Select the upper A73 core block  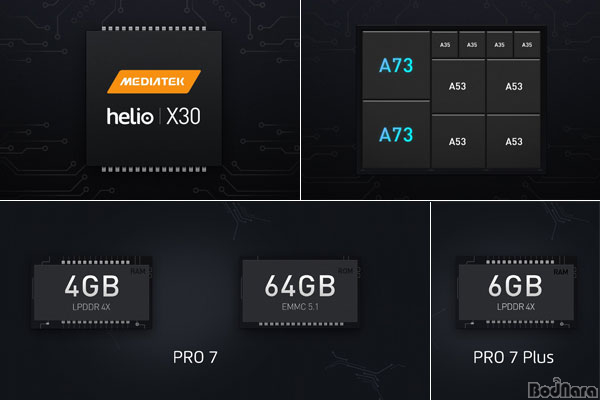396,65
